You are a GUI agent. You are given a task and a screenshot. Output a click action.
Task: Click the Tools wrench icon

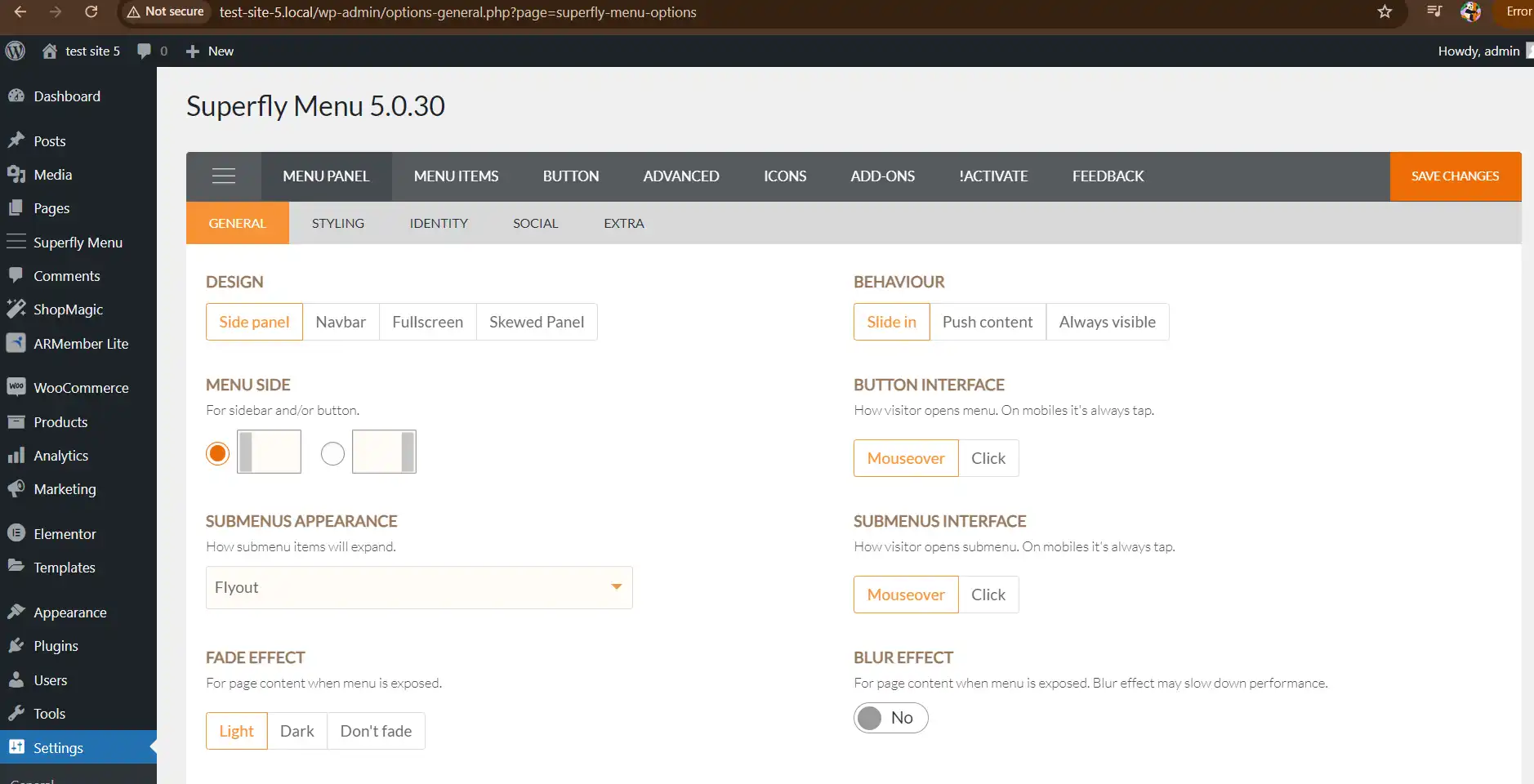(16, 713)
